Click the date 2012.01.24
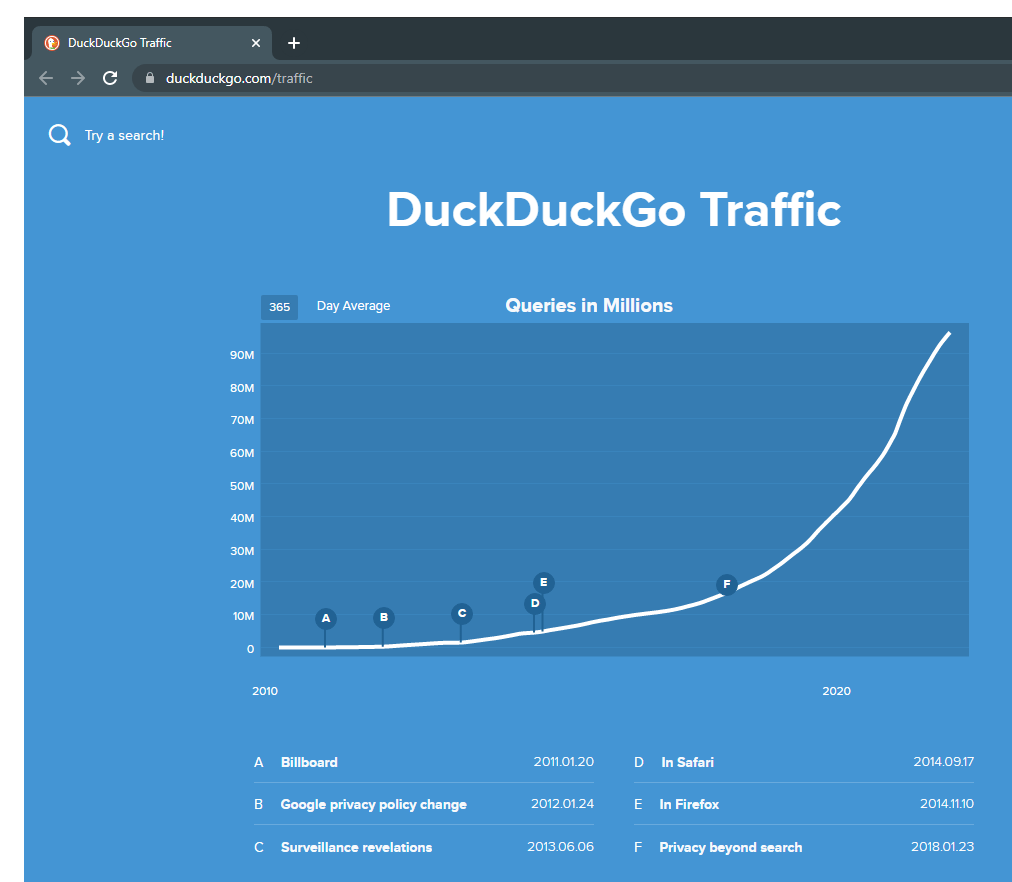The height and width of the screenshot is (882, 1012). pyautogui.click(x=562, y=803)
